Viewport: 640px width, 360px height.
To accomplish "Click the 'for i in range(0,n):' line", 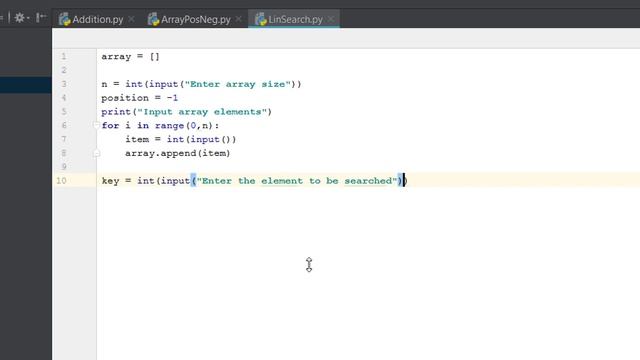I will pyautogui.click(x=160, y=126).
